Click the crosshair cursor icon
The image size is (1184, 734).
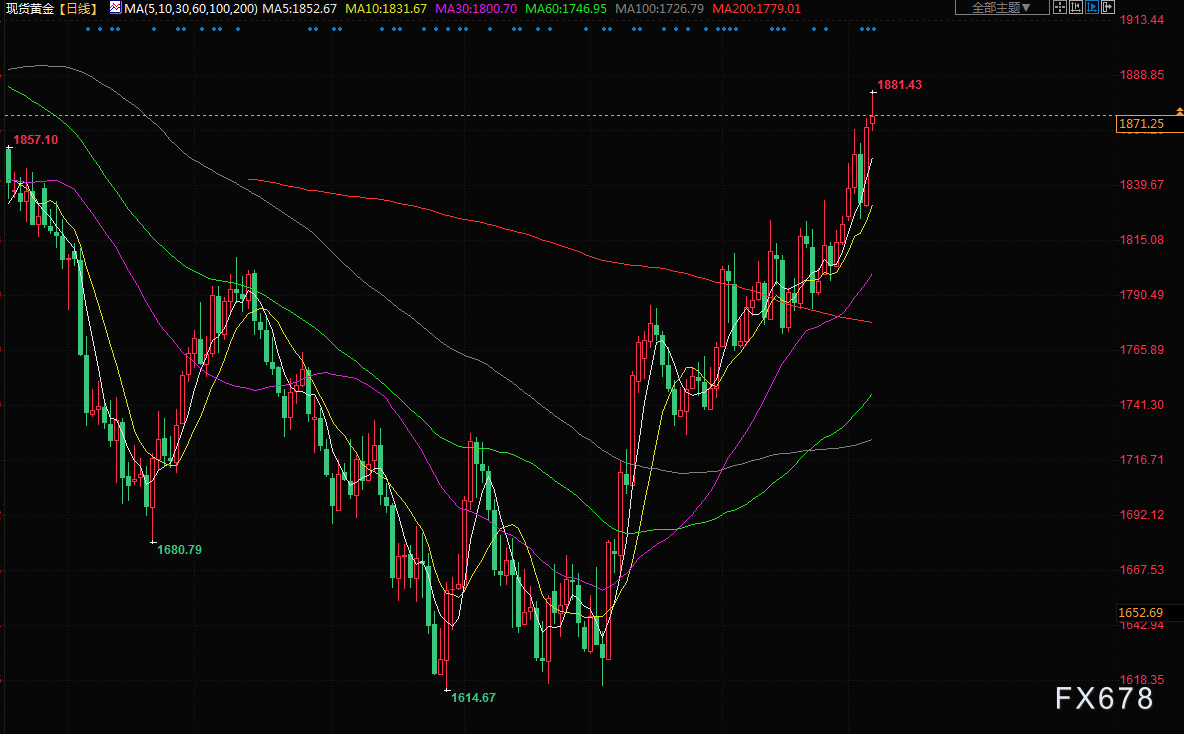[x=1059, y=7]
